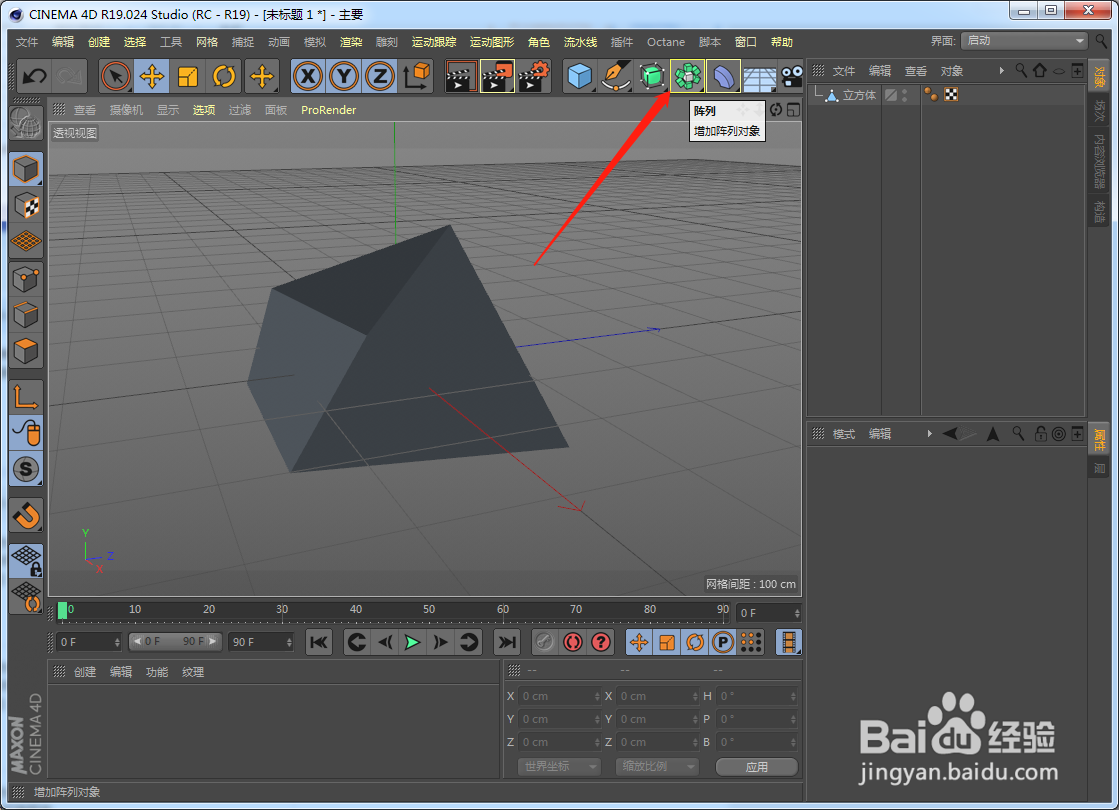This screenshot has height=810, width=1119.
Task: Expand Attribute Manager menu overflow arrow
Action: tap(929, 433)
